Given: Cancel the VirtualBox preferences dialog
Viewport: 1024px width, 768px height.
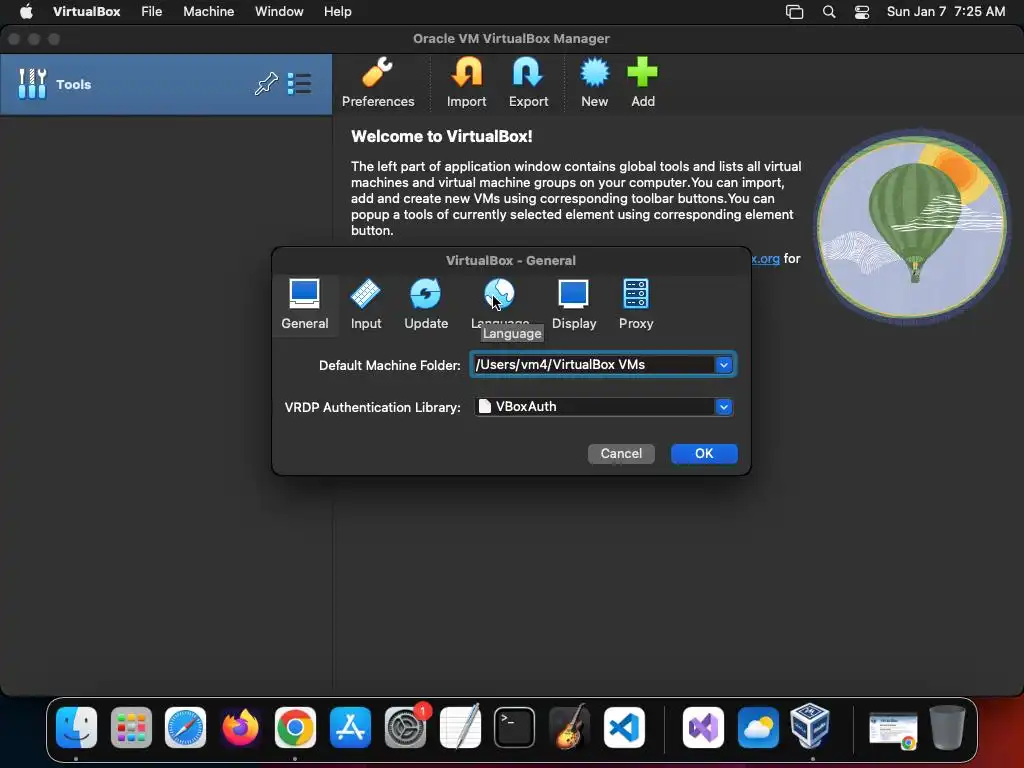Looking at the screenshot, I should [621, 454].
